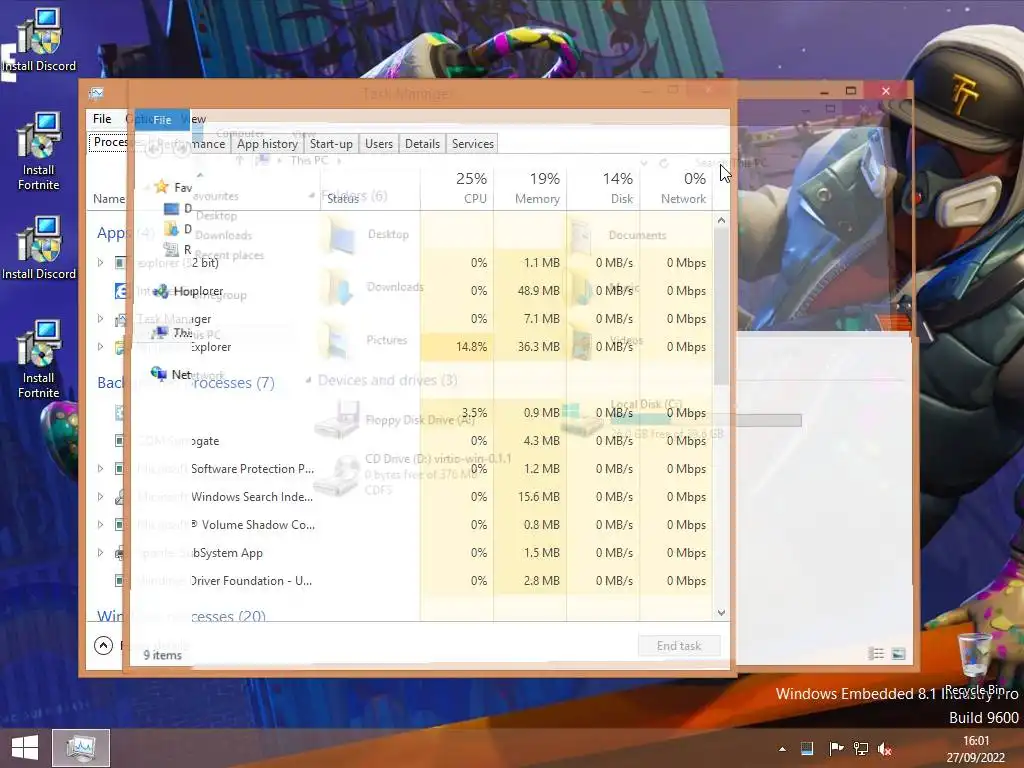Sort processes by the Memory column
The height and width of the screenshot is (768, 1024).
click(x=530, y=187)
